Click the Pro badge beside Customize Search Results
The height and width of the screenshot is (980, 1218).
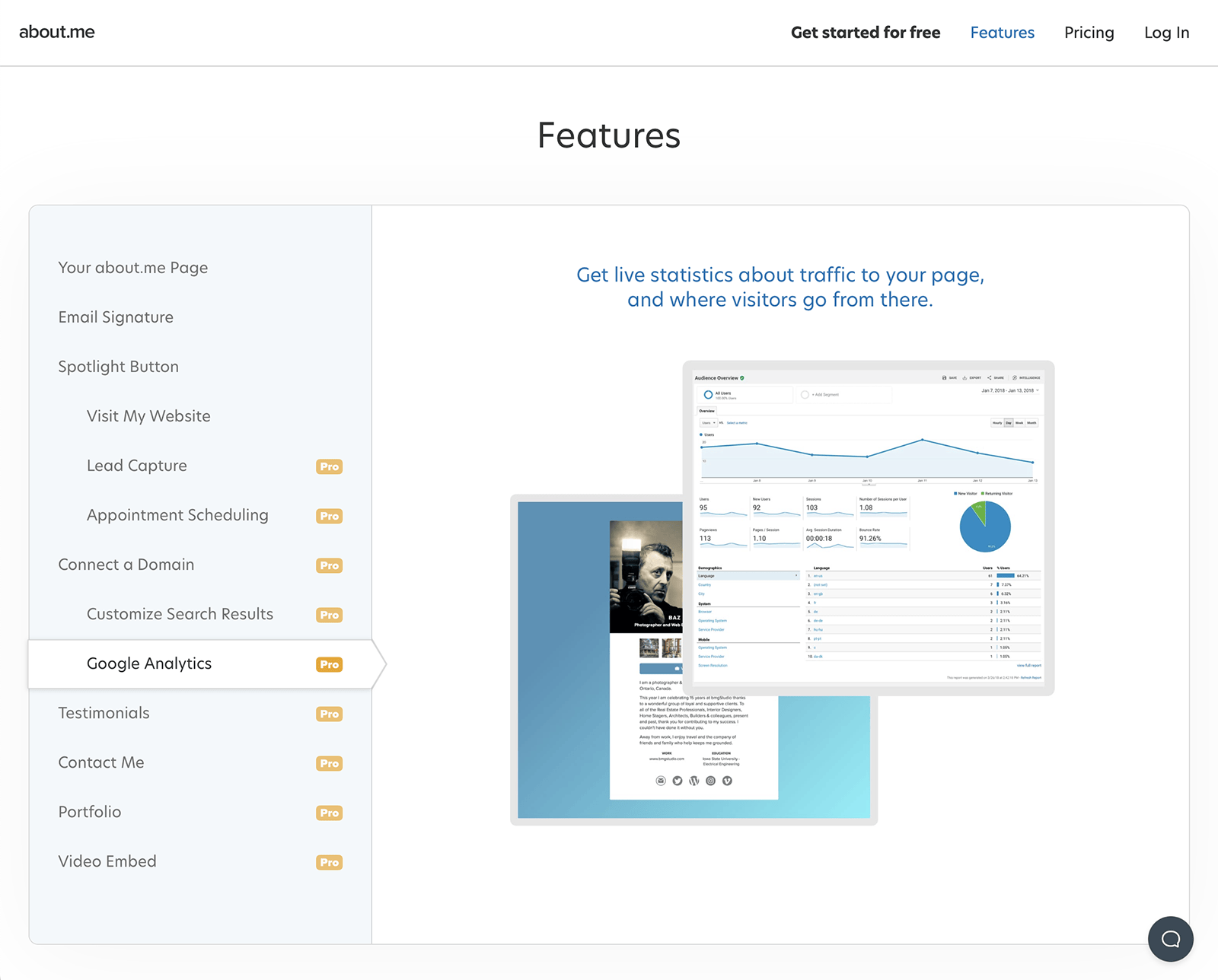click(330, 615)
